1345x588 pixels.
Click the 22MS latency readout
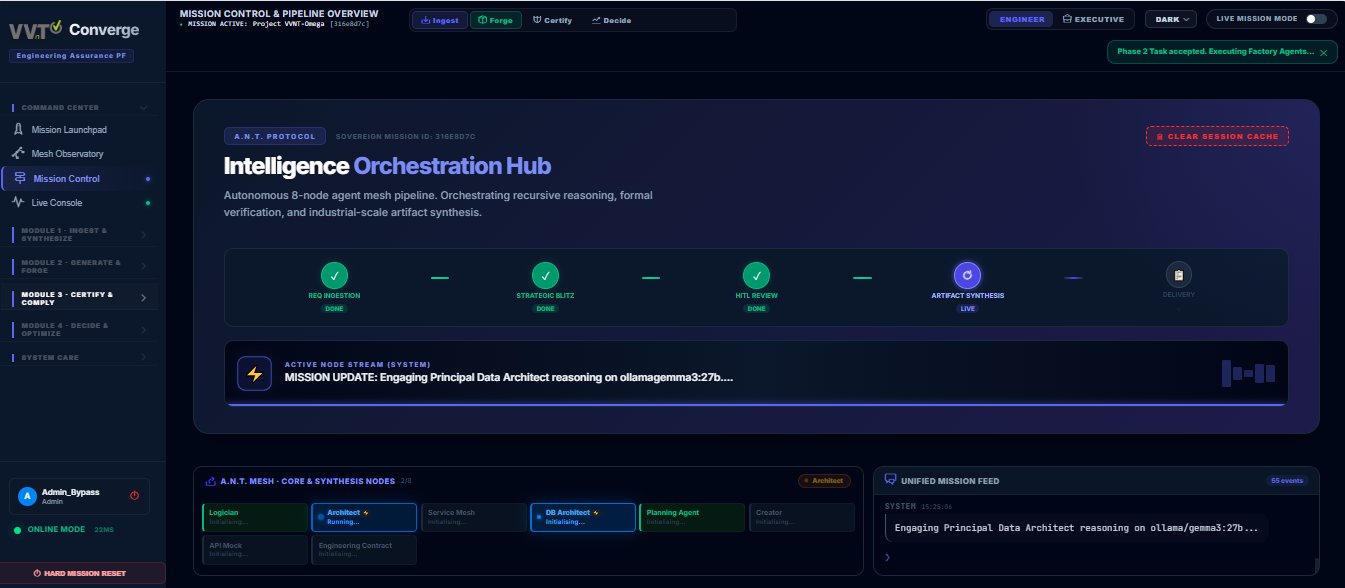click(x=103, y=529)
